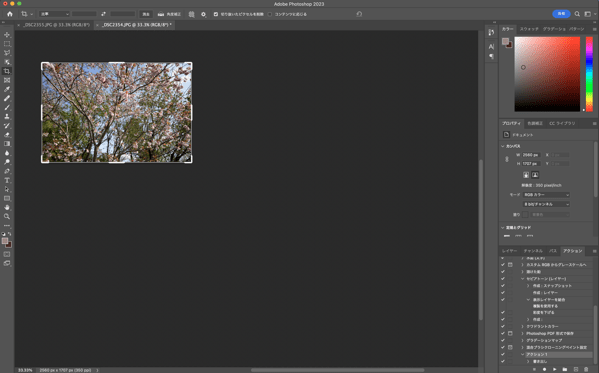Click the Actions panel record button
Viewport: 599px width, 373px height.
(x=544, y=370)
